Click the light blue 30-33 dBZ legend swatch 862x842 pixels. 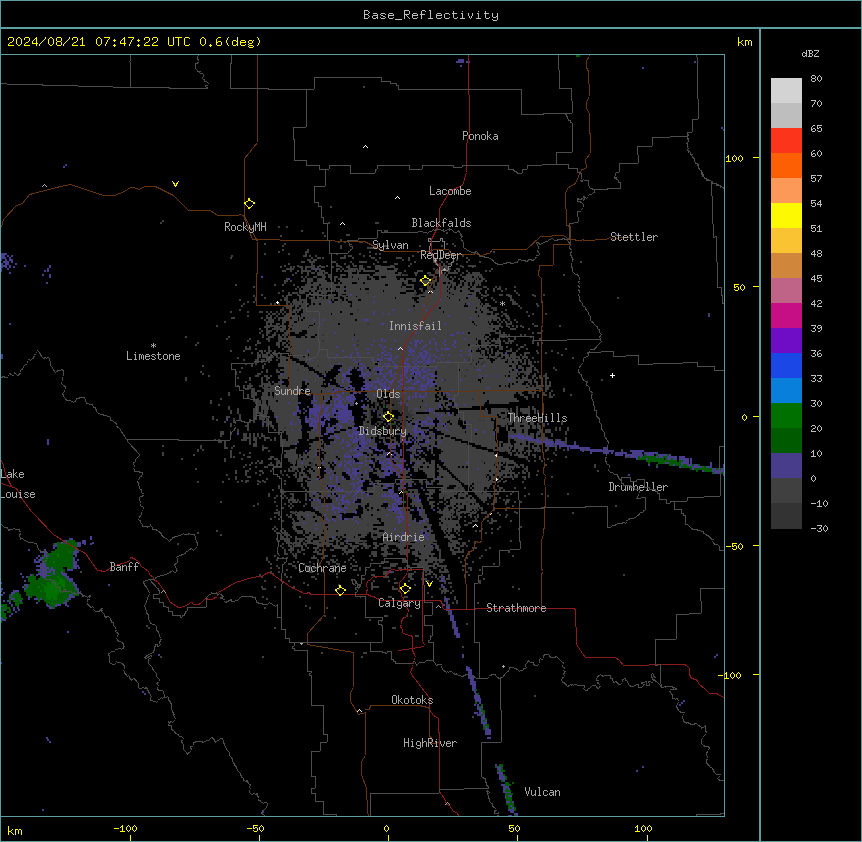tap(786, 391)
